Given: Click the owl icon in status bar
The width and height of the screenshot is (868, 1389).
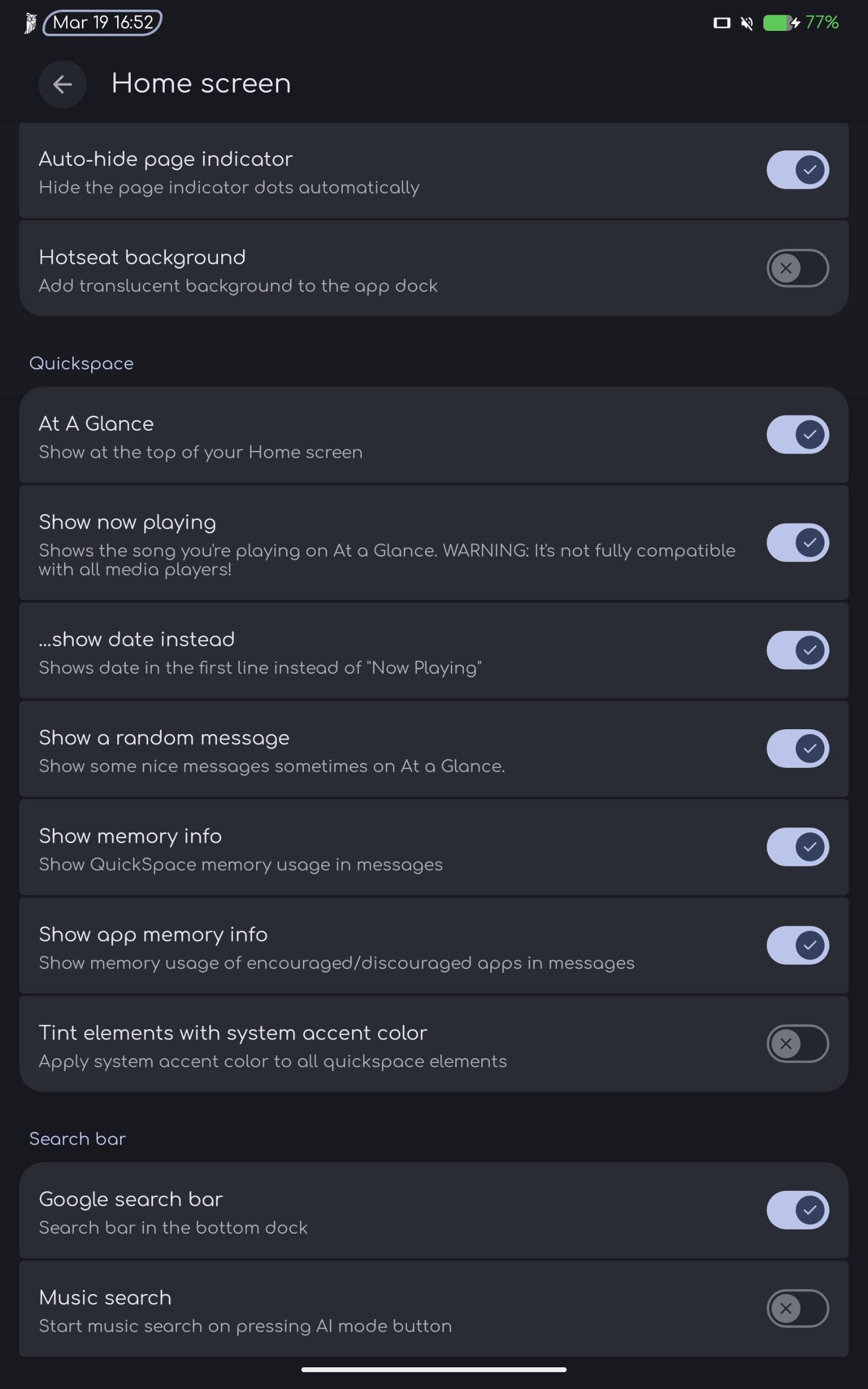Looking at the screenshot, I should pos(30,23).
